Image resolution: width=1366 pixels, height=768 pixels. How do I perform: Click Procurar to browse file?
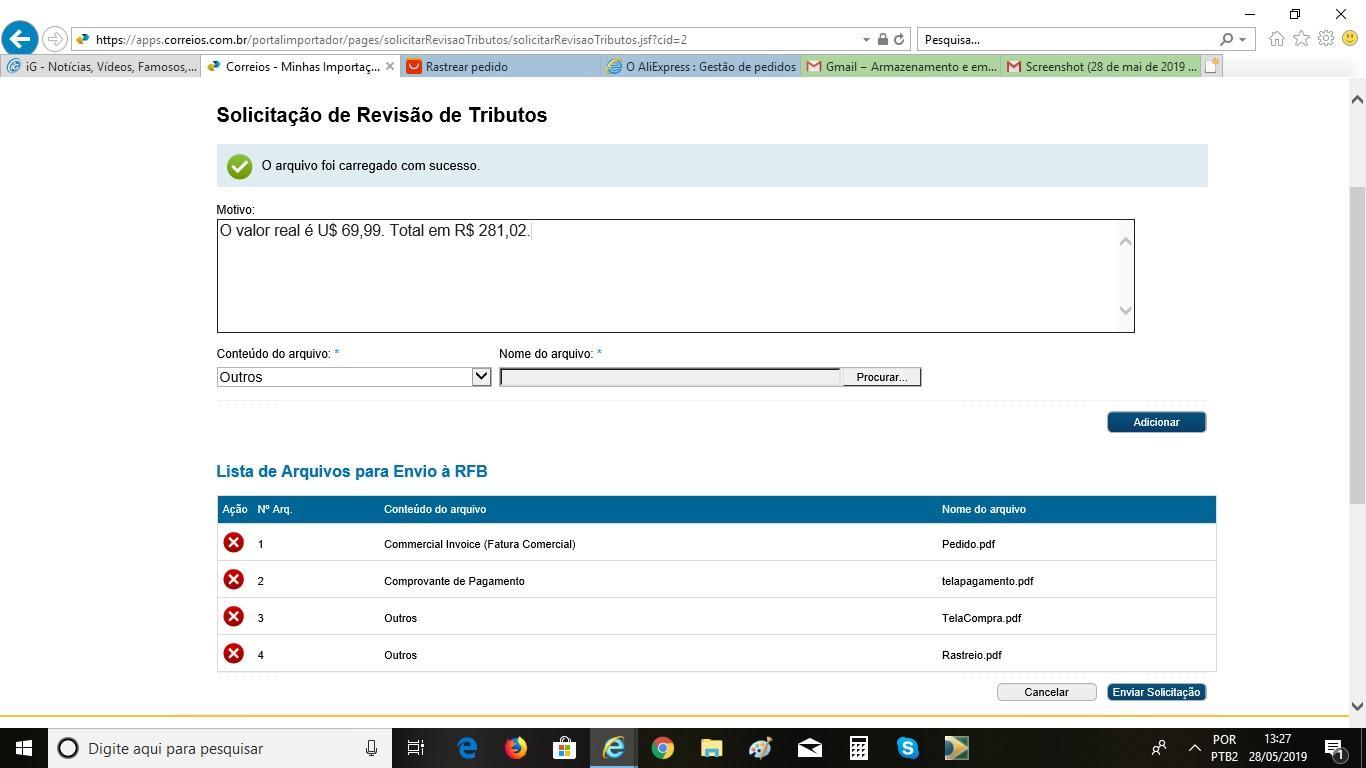[881, 377]
